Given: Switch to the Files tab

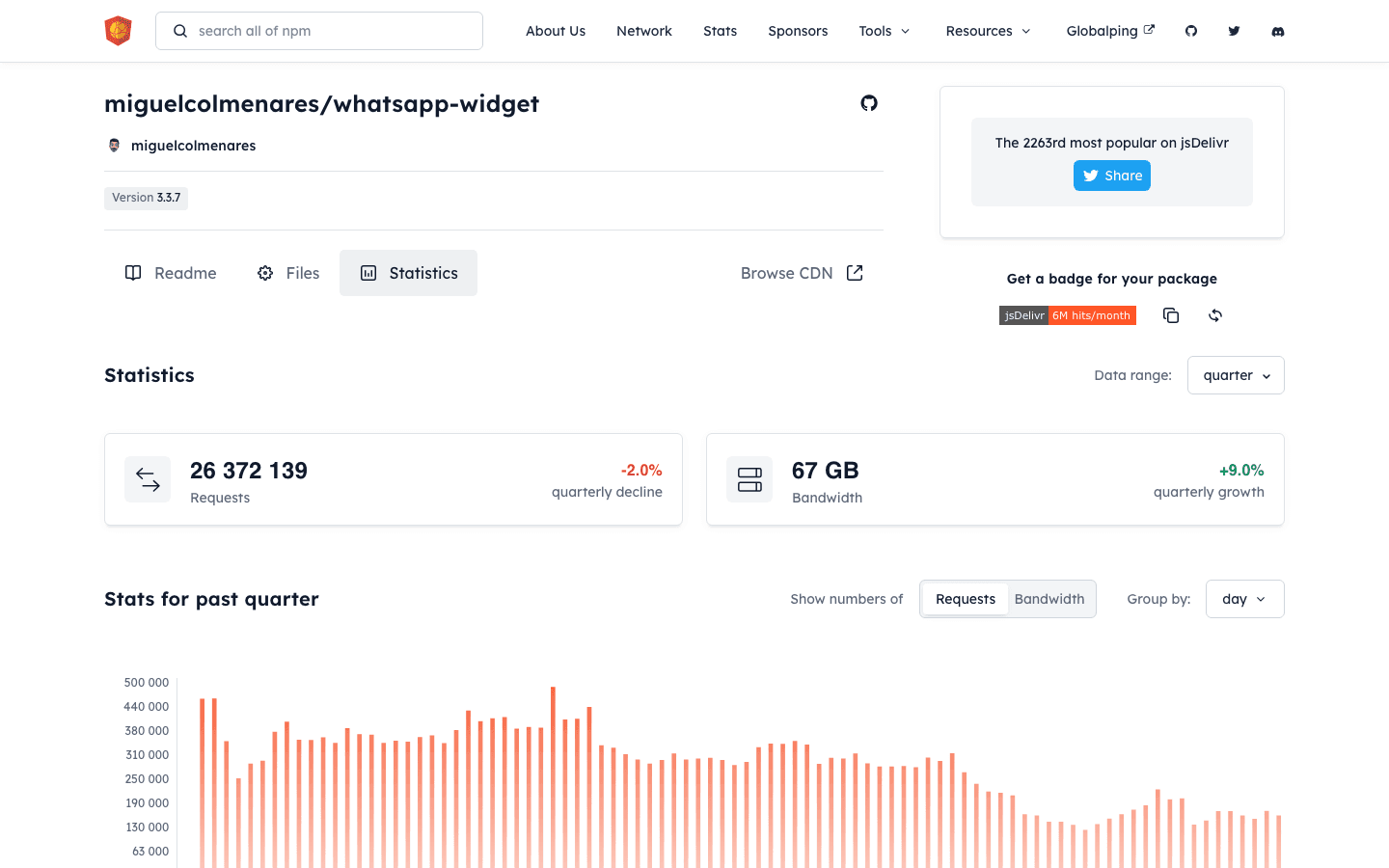Looking at the screenshot, I should (x=287, y=273).
